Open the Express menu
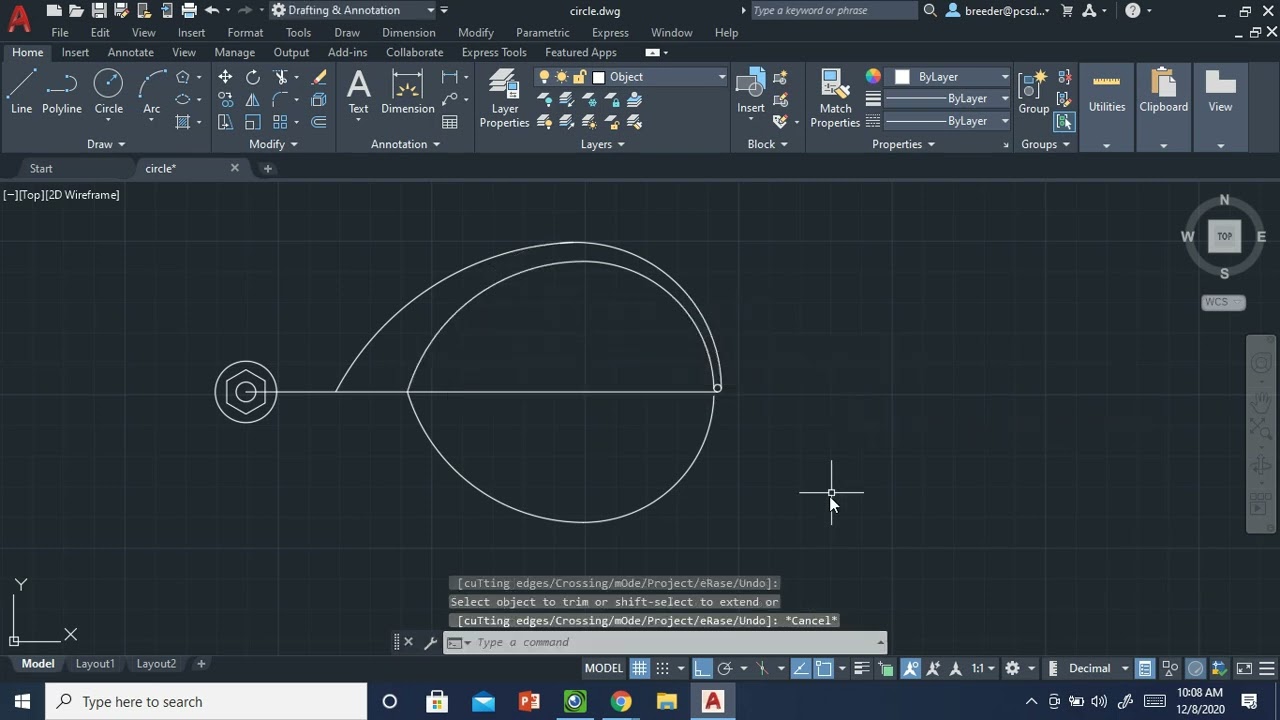The image size is (1280, 720). 610,32
